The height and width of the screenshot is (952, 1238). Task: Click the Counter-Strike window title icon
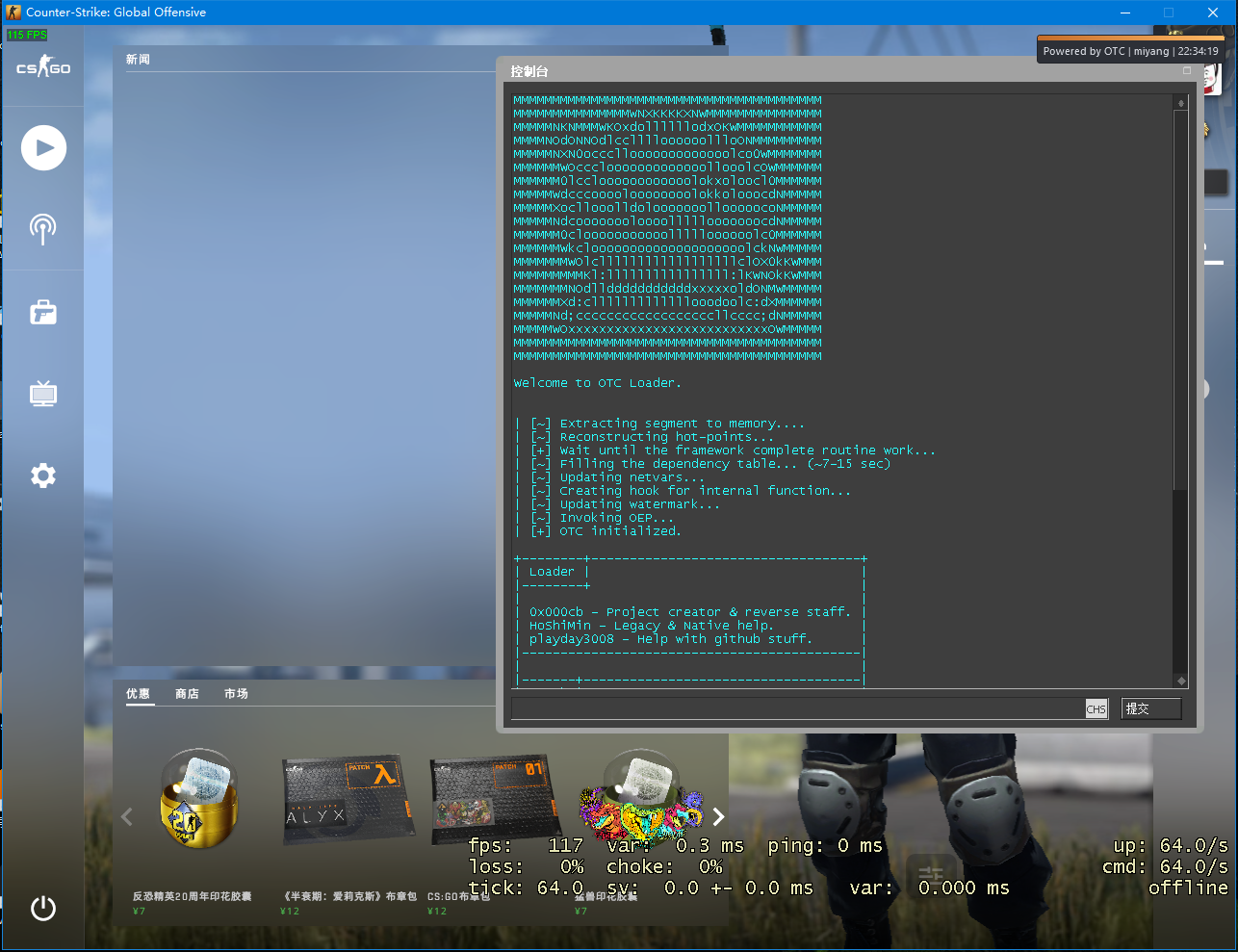(13, 13)
